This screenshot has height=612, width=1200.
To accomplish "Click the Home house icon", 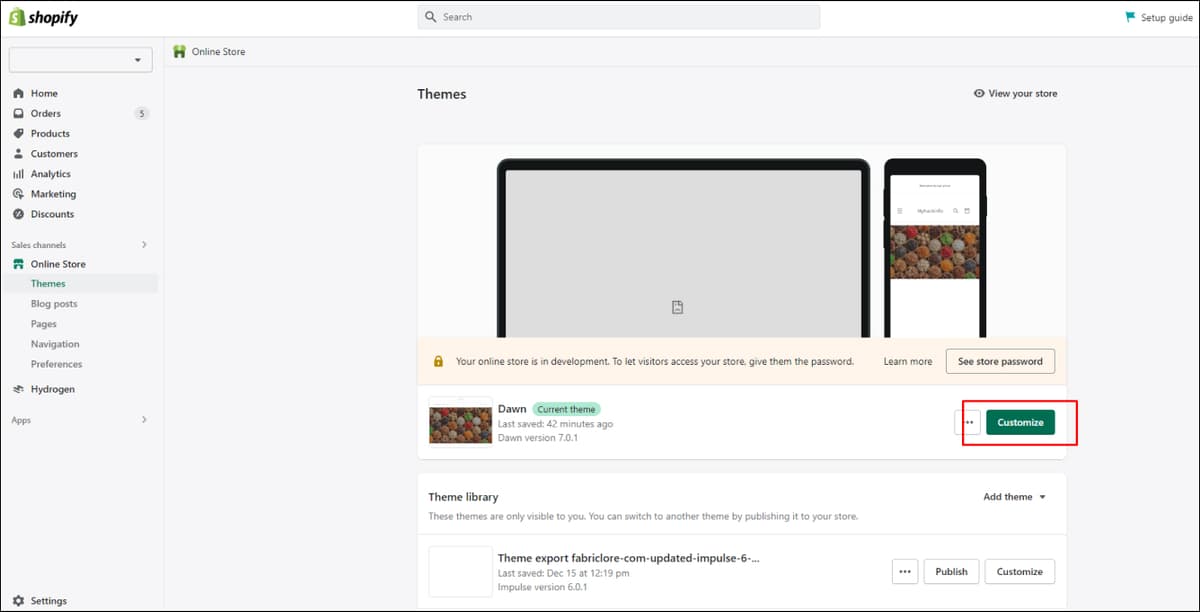I will (x=18, y=93).
